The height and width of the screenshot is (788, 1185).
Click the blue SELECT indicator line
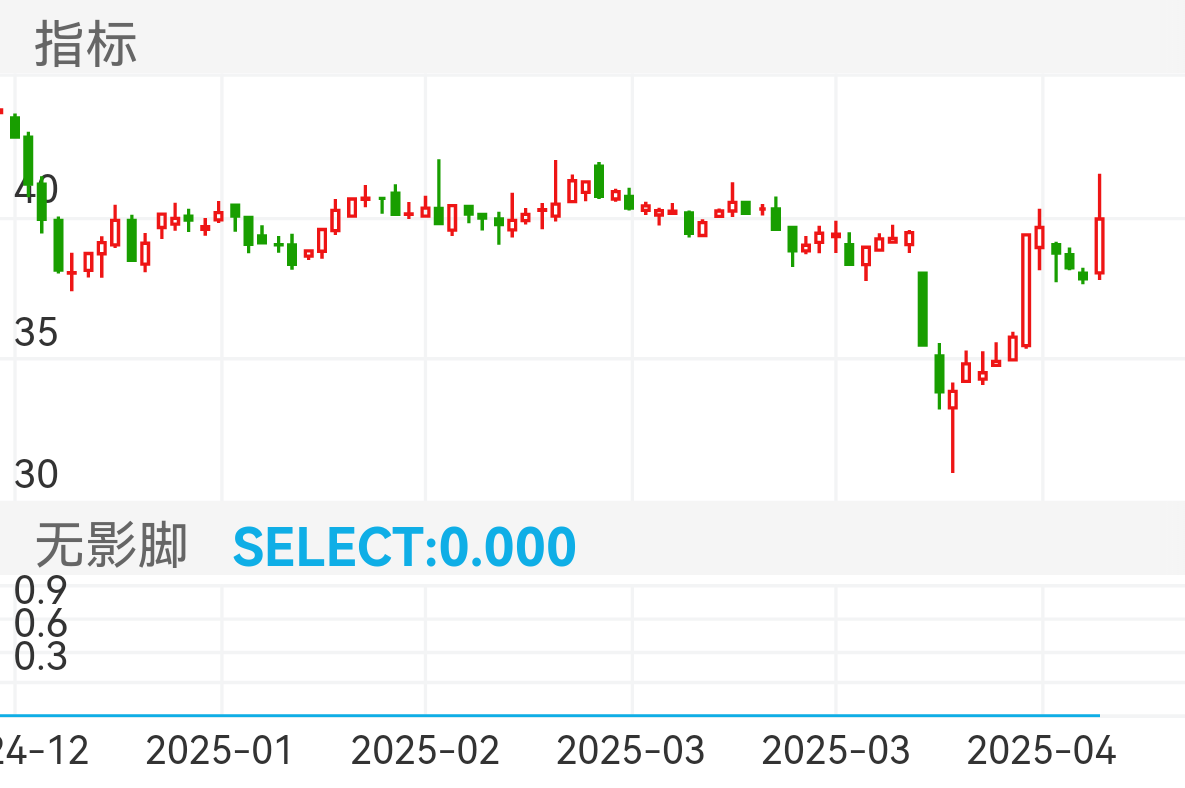[x=550, y=715]
